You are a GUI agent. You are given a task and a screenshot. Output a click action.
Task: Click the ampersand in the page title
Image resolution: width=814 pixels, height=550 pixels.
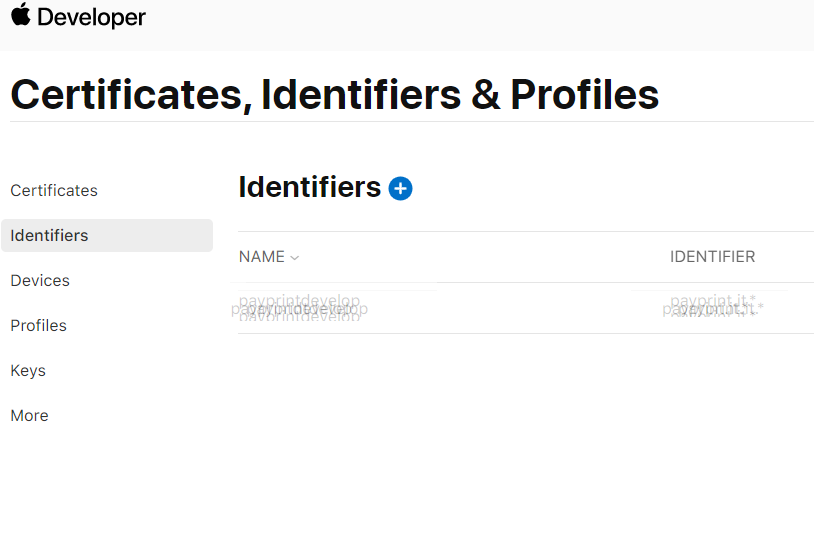[486, 94]
